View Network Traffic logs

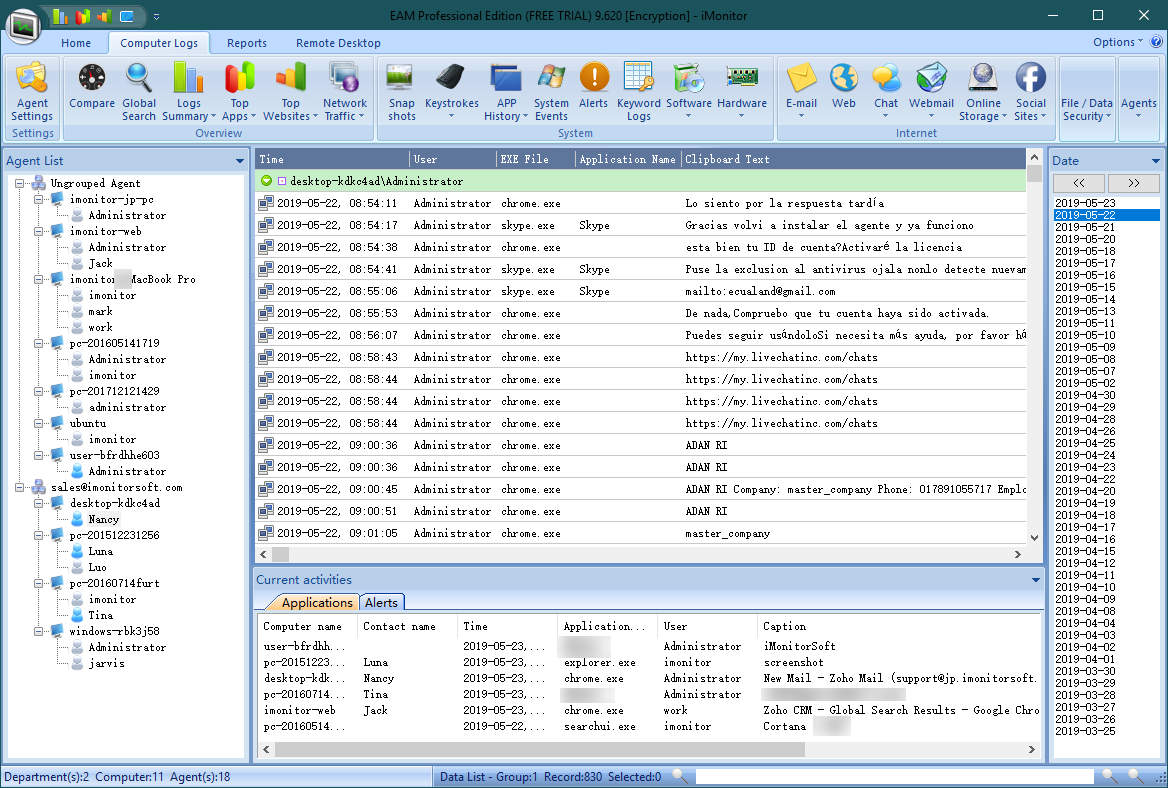pos(345,92)
